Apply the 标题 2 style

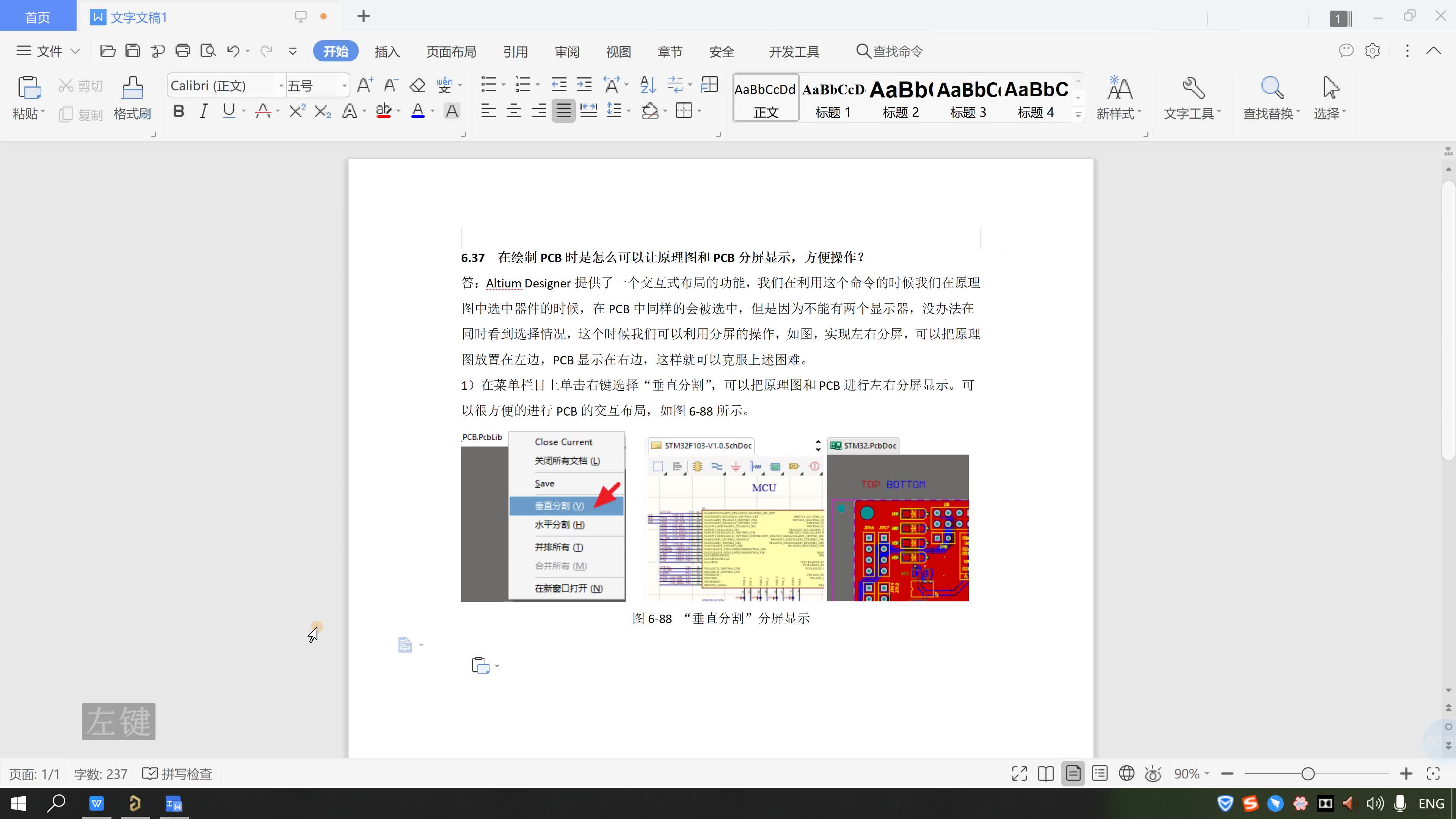click(x=901, y=98)
